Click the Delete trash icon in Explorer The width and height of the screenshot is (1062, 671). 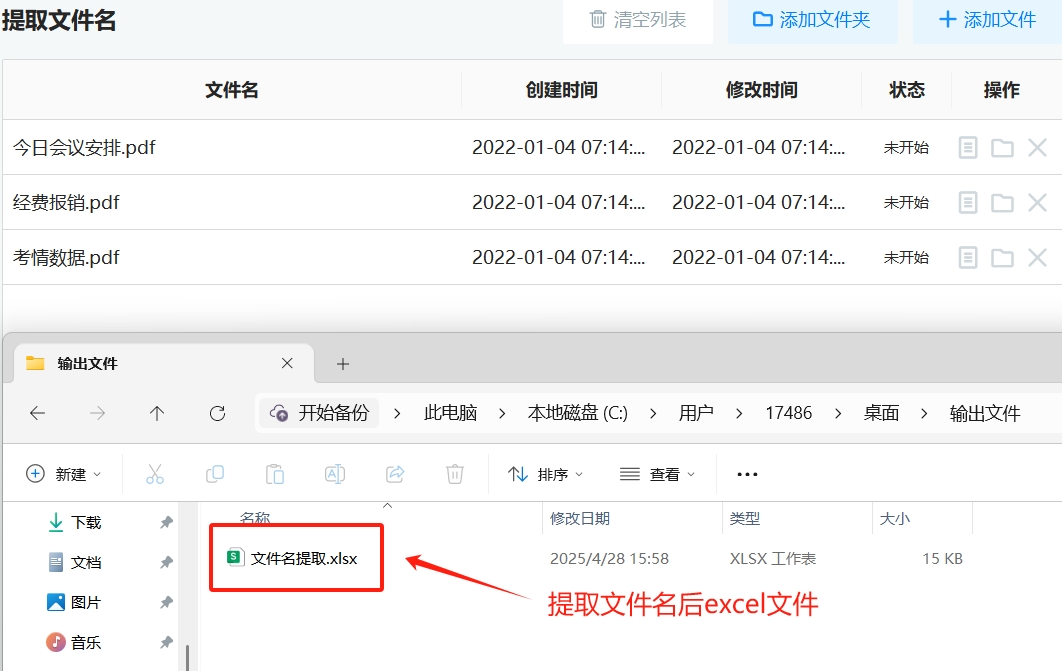[454, 474]
